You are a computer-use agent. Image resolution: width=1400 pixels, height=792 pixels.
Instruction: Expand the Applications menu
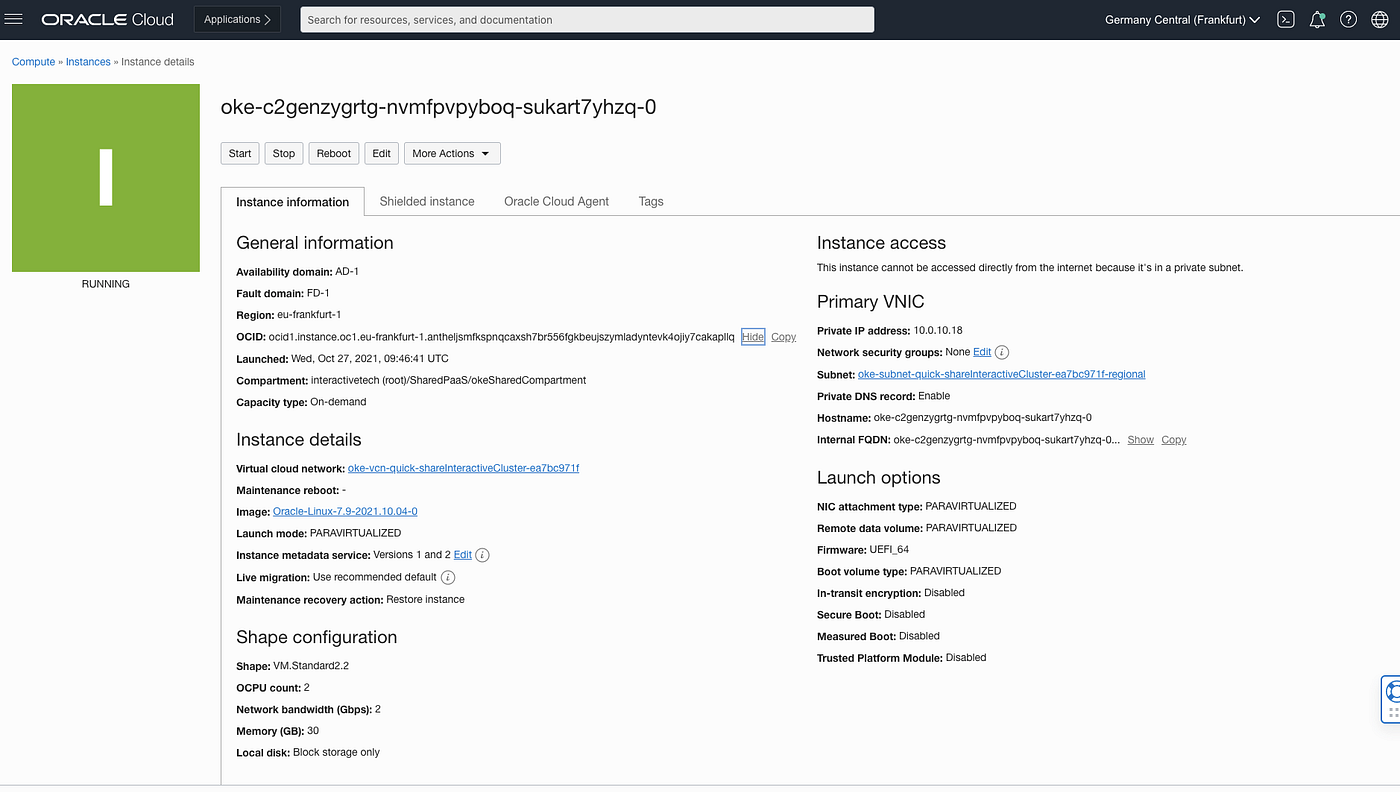pos(237,19)
